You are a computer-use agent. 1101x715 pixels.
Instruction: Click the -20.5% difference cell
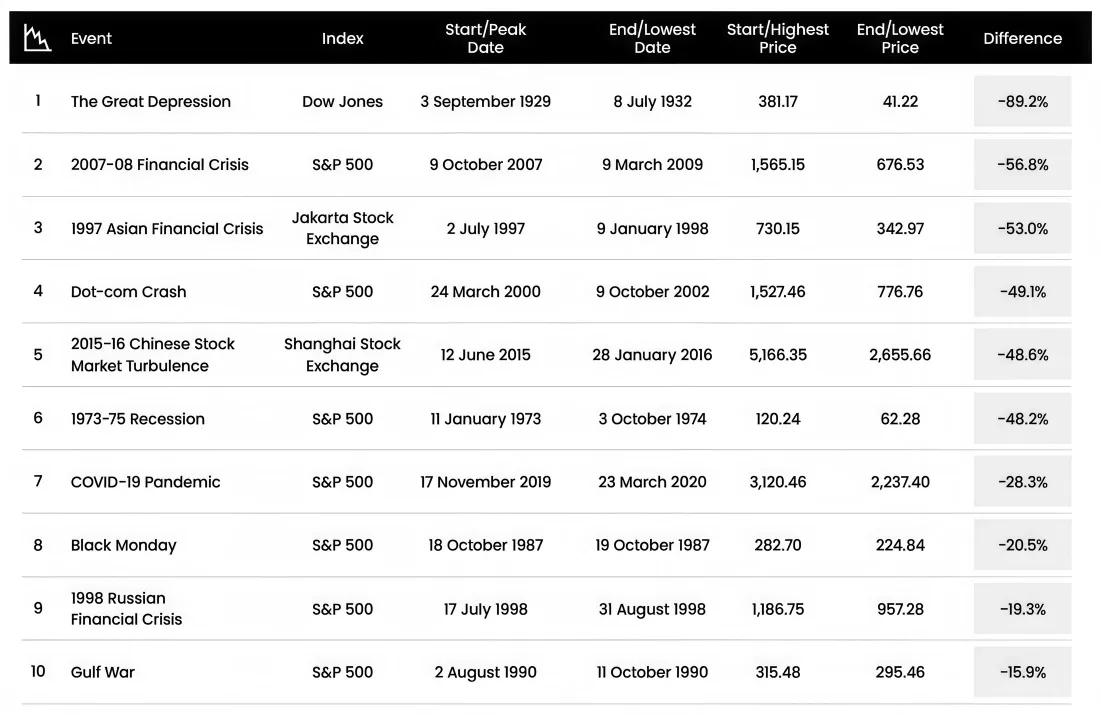click(1022, 546)
